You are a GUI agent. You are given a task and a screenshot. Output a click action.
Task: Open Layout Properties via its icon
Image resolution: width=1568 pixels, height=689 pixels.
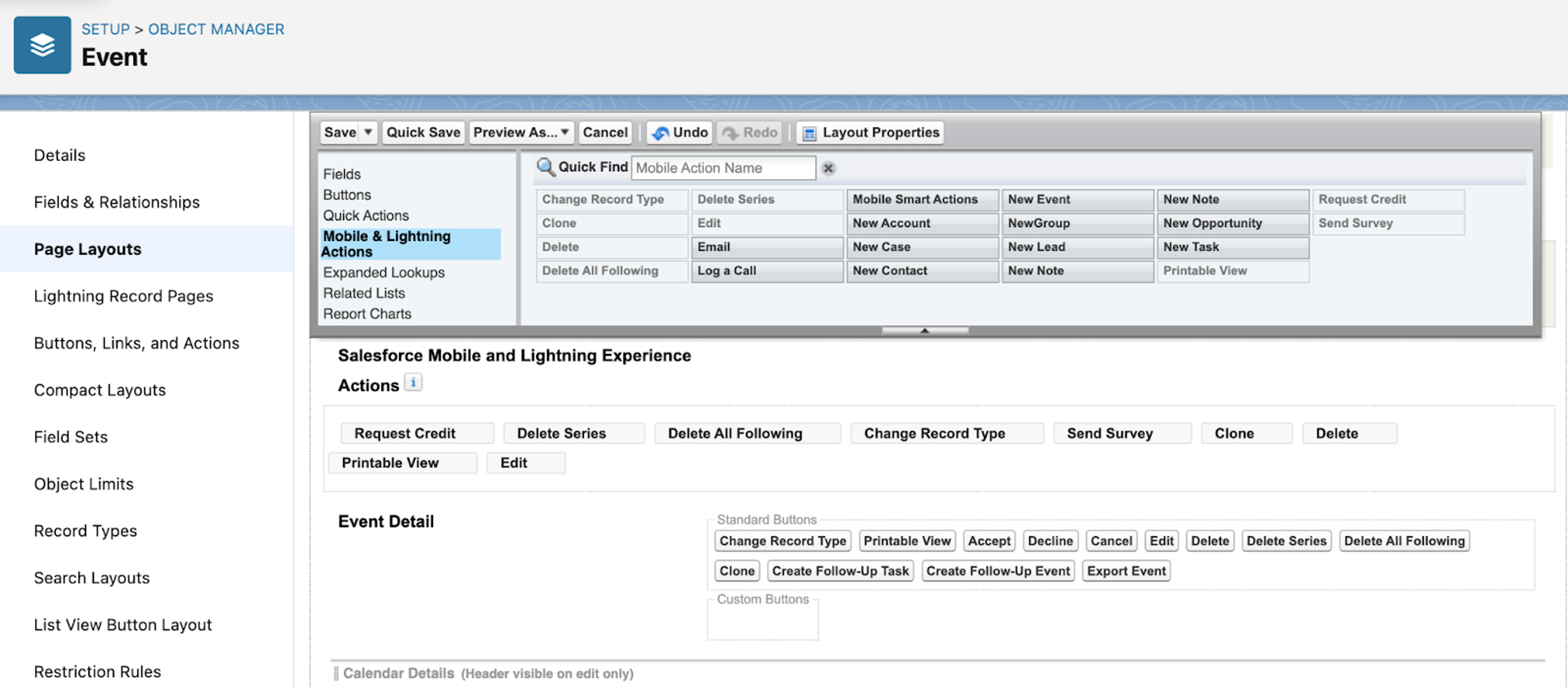coord(809,133)
